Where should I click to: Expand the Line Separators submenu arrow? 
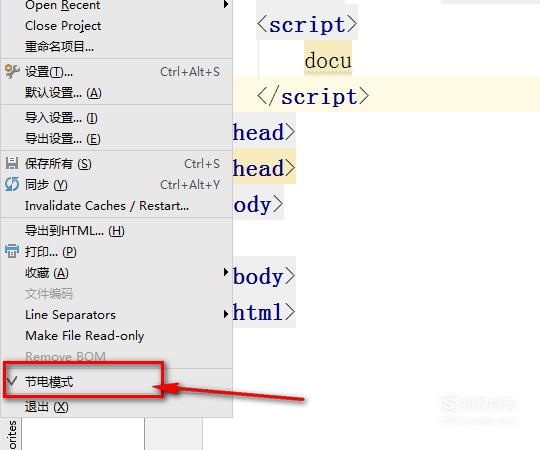click(226, 314)
